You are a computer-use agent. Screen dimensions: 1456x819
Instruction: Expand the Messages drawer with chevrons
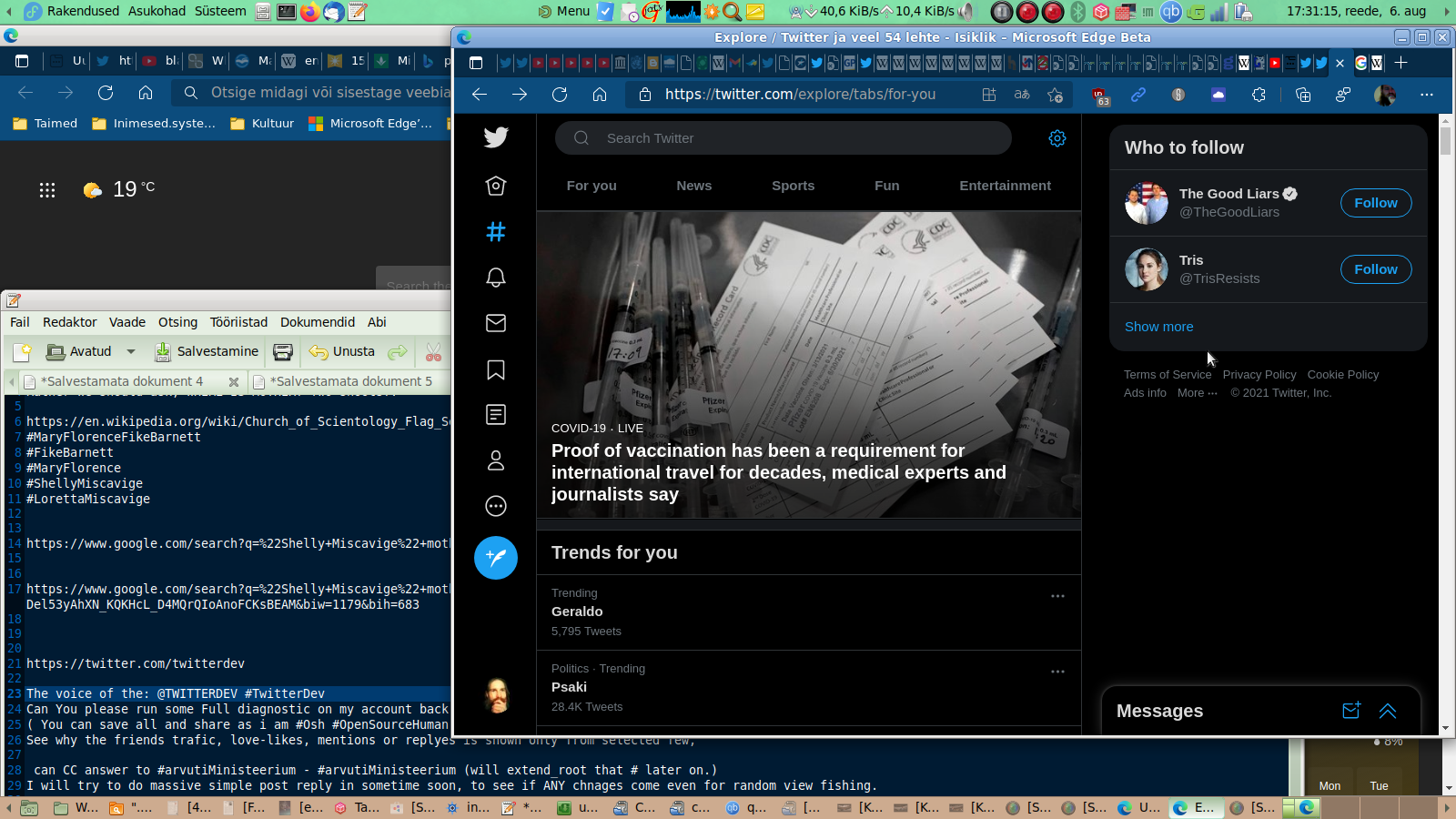[x=1388, y=711]
